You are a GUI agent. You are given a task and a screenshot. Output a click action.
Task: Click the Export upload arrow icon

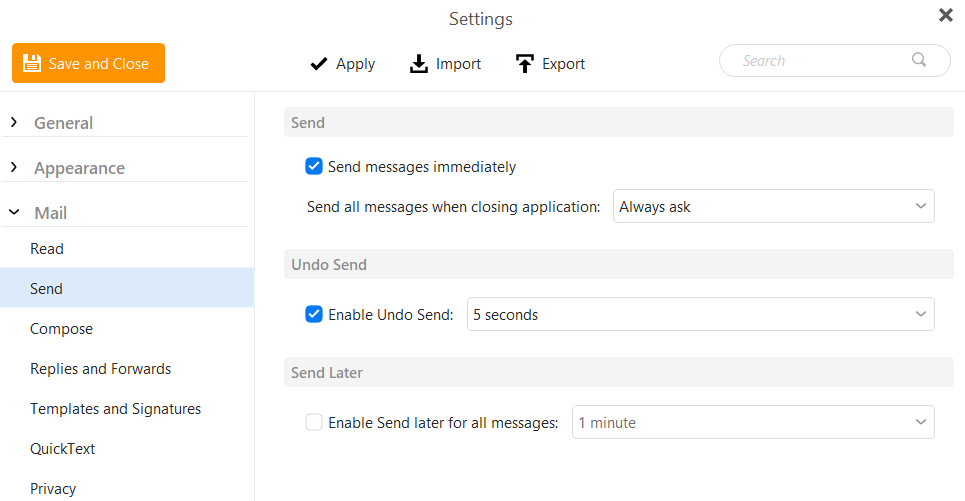(x=524, y=63)
